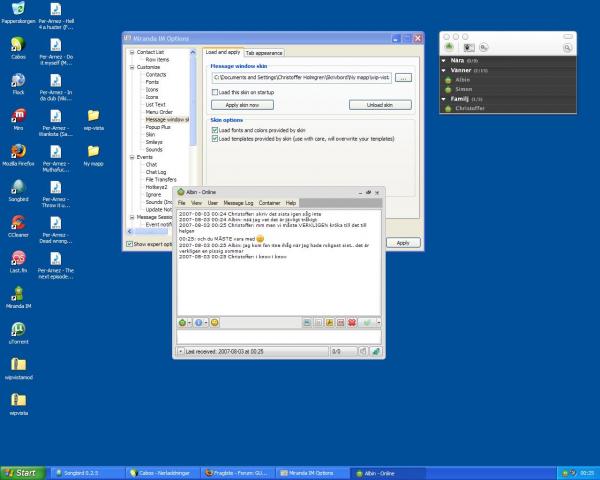Click the Start button on taskbar
Image resolution: width=600 pixels, height=480 pixels.
[23, 473]
